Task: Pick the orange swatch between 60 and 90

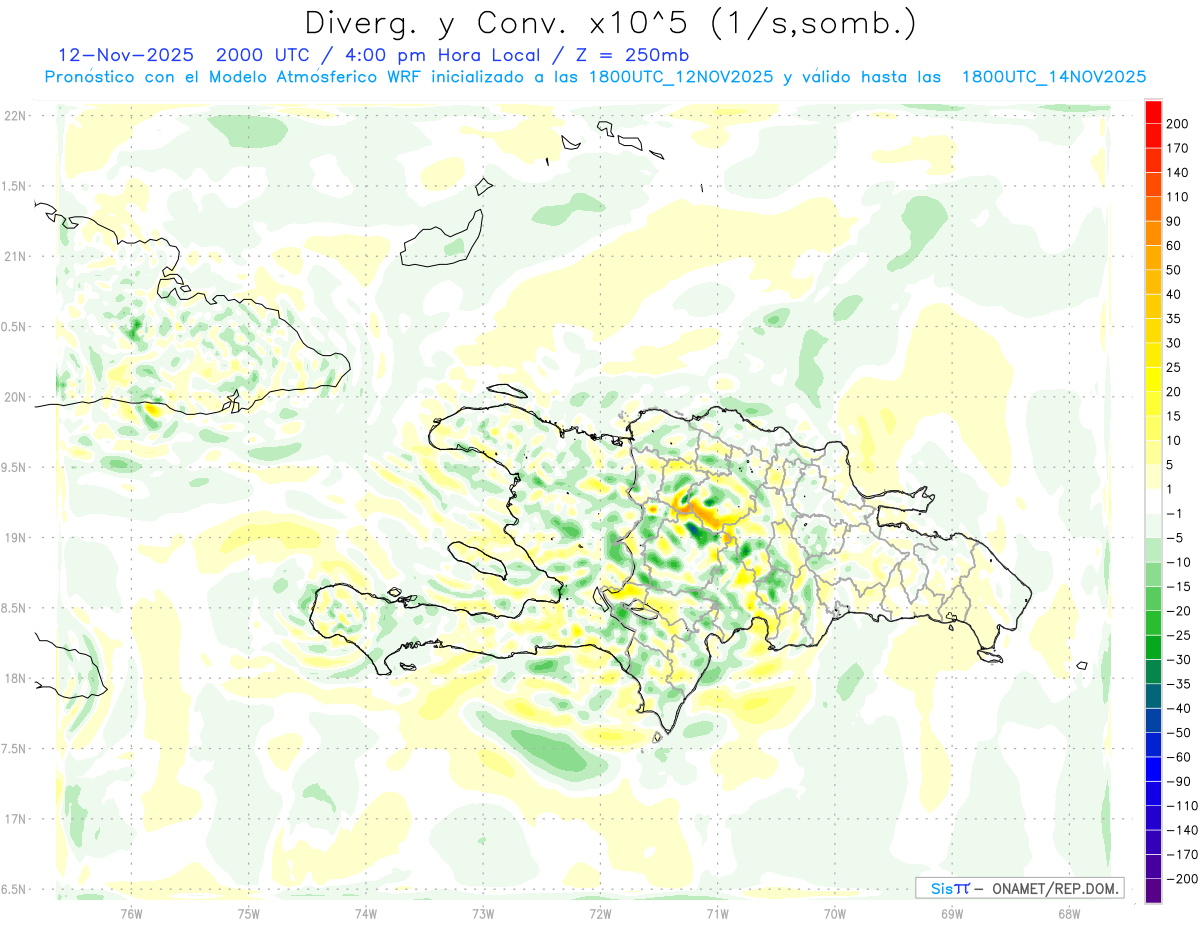Action: (1154, 234)
